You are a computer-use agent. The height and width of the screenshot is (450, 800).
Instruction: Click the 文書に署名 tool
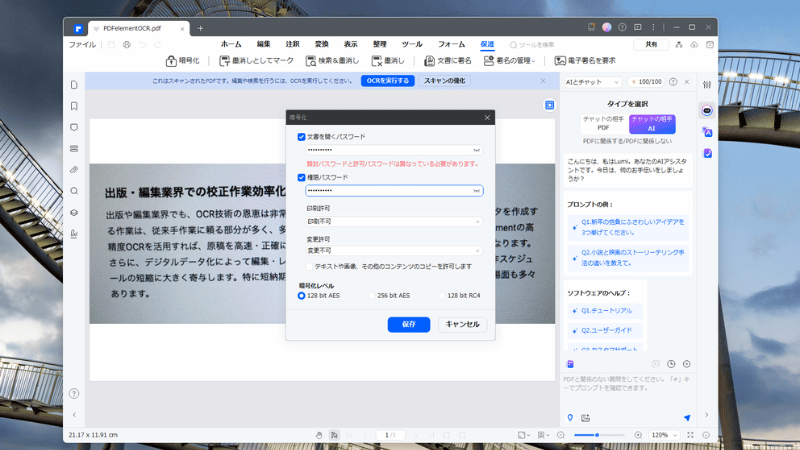point(447,61)
